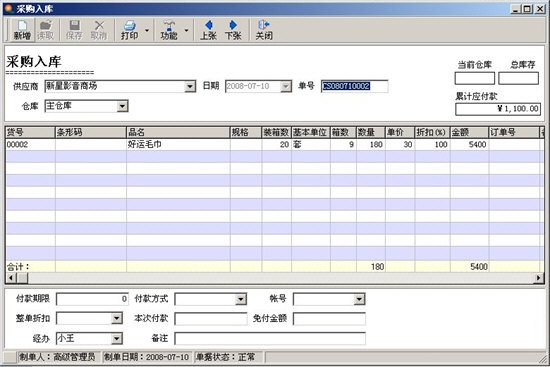This screenshot has height=367, width=550.
Task: Click the 总库存 total stock field
Action: [518, 78]
